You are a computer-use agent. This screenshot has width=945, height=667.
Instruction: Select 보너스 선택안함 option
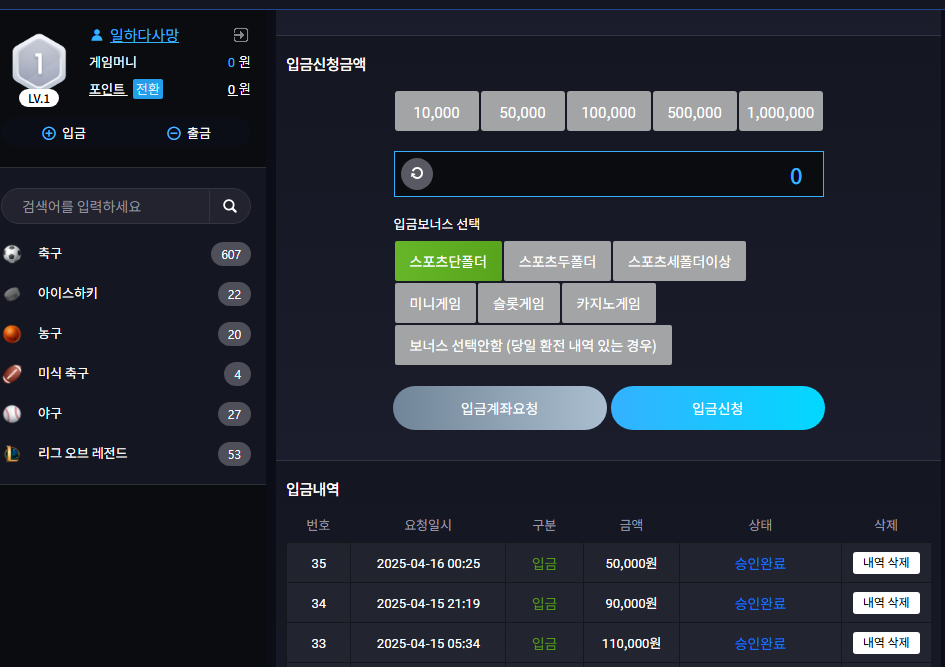pos(533,345)
